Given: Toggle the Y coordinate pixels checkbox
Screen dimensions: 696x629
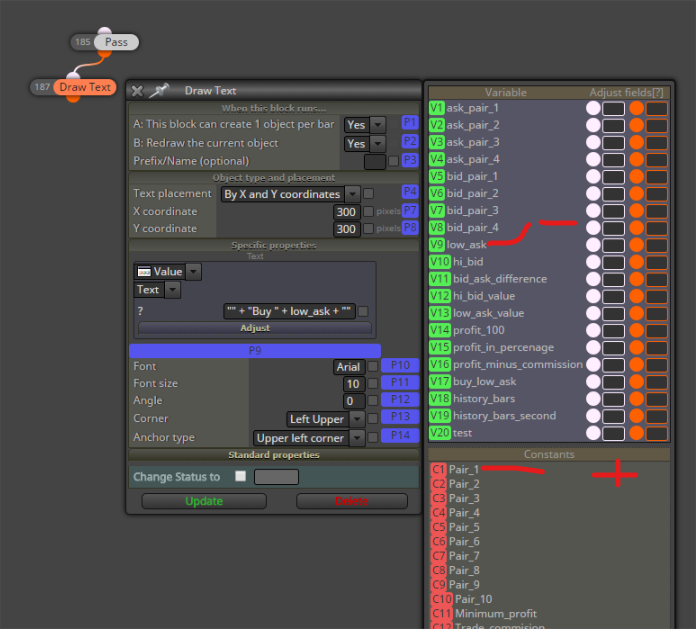Looking at the screenshot, I should coord(368,229).
